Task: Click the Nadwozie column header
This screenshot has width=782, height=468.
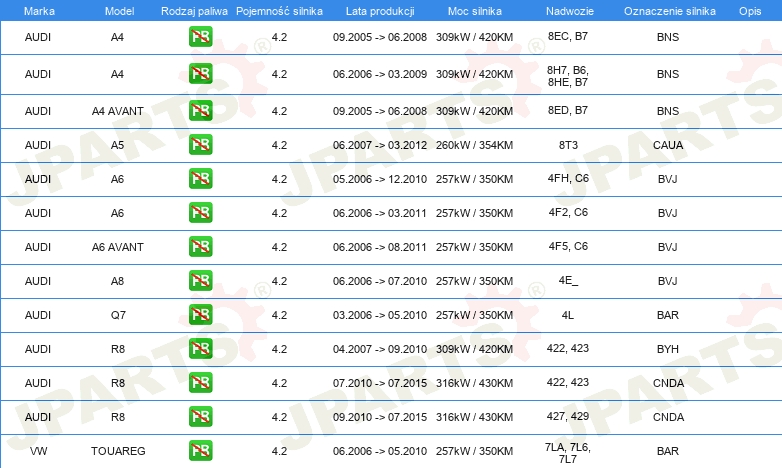Action: [x=570, y=11]
